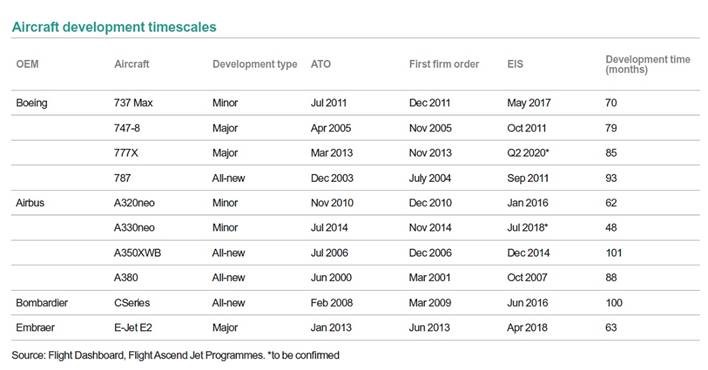
Task: Select the Development type column header
Action: pyautogui.click(x=255, y=64)
